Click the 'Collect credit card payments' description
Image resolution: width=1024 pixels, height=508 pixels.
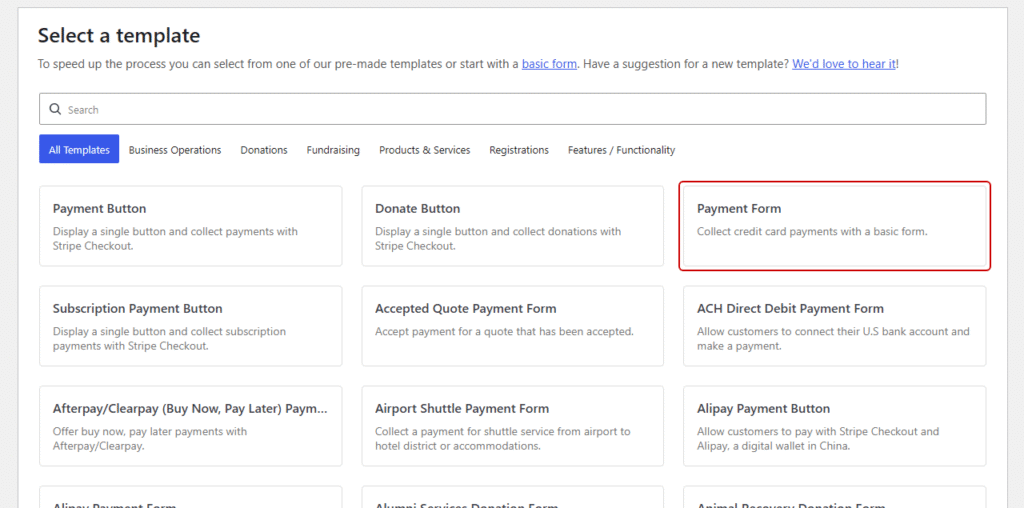click(x=812, y=231)
